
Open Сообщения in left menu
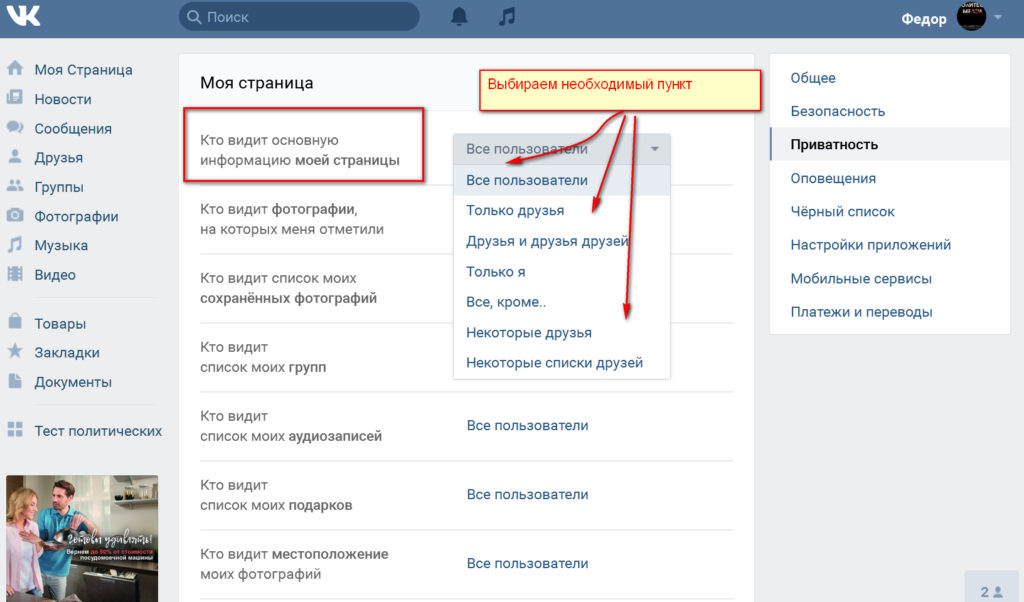click(x=73, y=129)
